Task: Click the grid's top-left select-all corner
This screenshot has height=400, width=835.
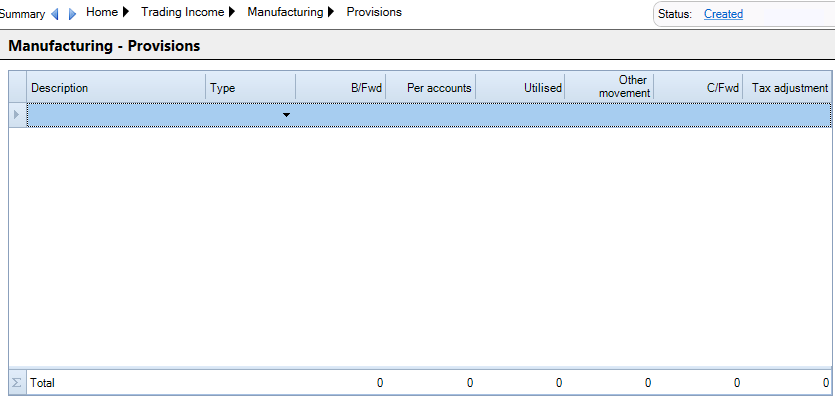Action: (18, 87)
